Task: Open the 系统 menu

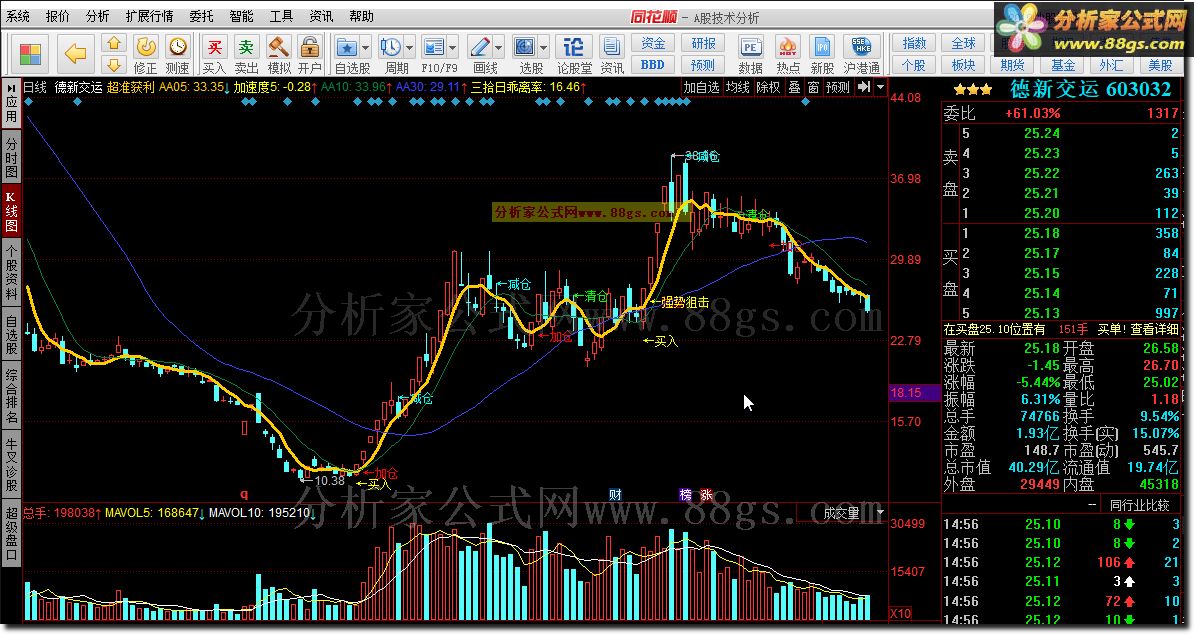Action: coord(18,16)
